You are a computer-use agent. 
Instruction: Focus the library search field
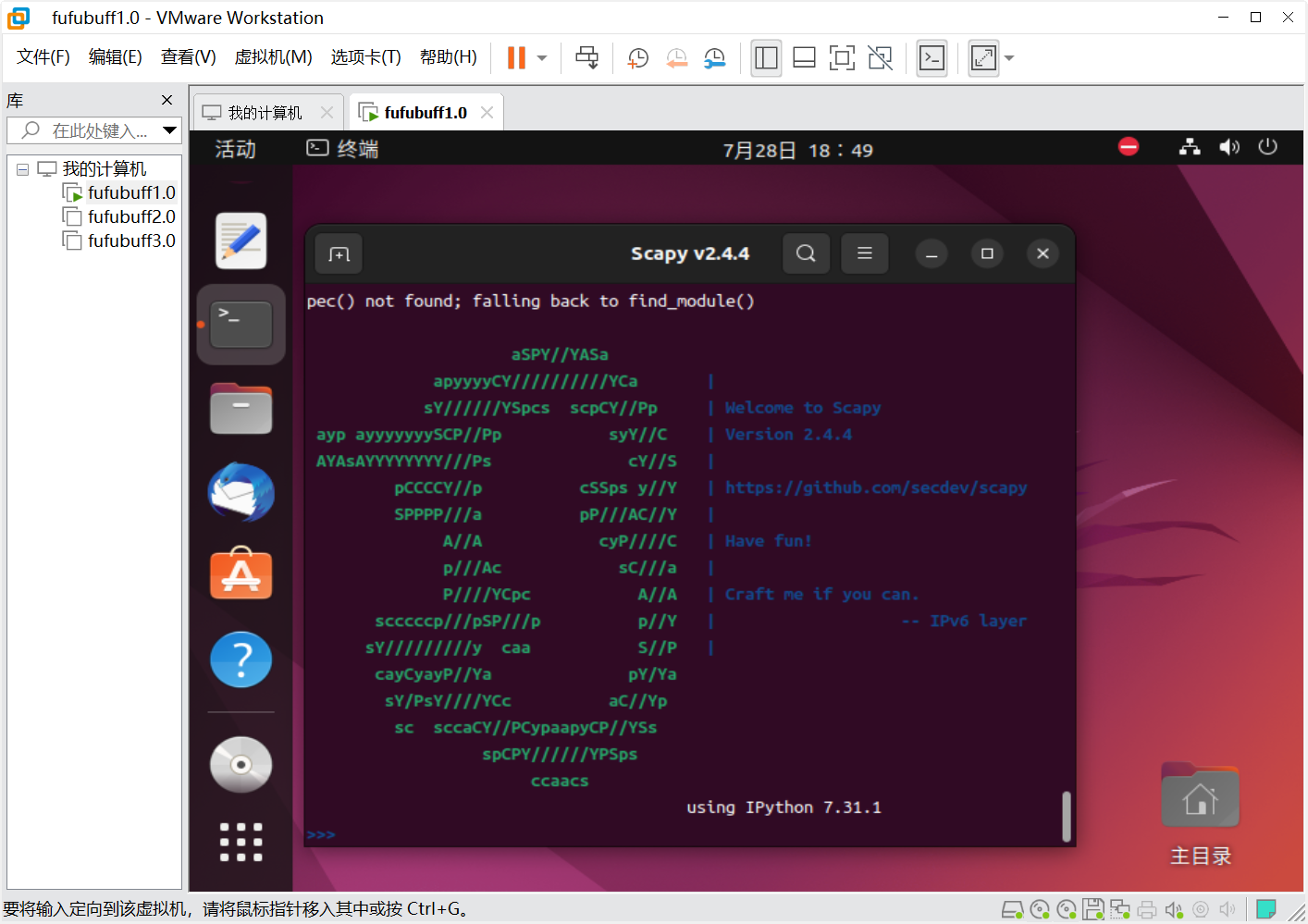click(x=93, y=130)
